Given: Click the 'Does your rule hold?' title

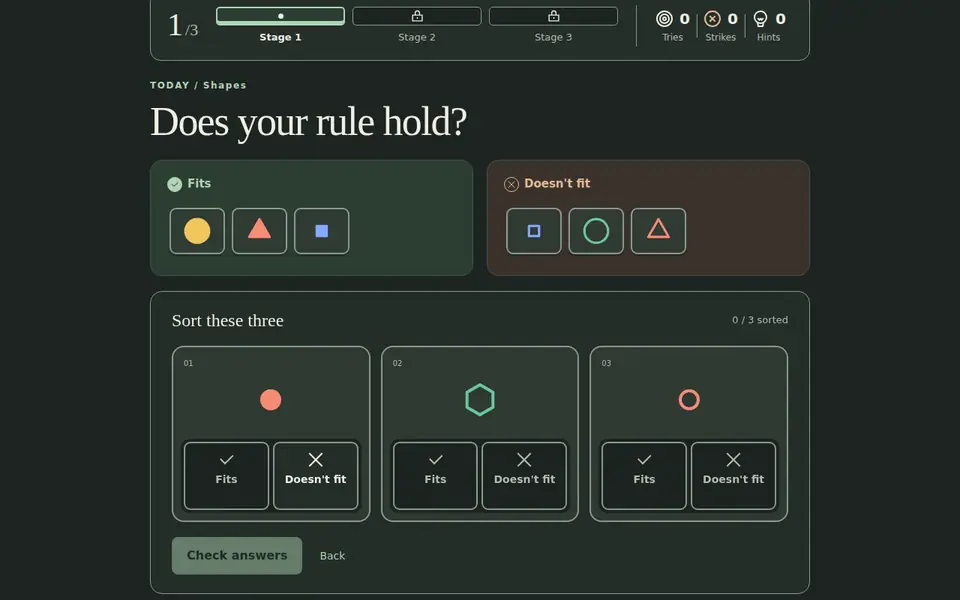Looking at the screenshot, I should (309, 122).
